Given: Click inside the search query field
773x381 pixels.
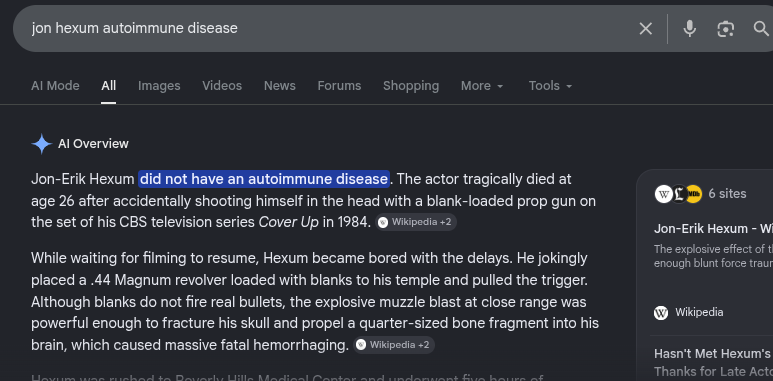Looking at the screenshot, I should (325, 29).
